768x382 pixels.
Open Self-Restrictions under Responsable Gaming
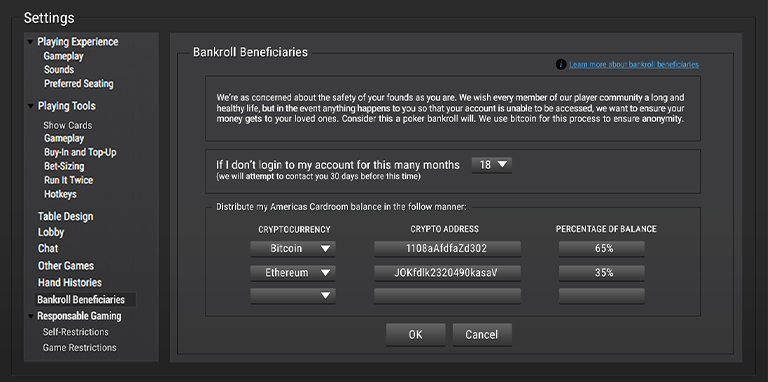tap(75, 332)
